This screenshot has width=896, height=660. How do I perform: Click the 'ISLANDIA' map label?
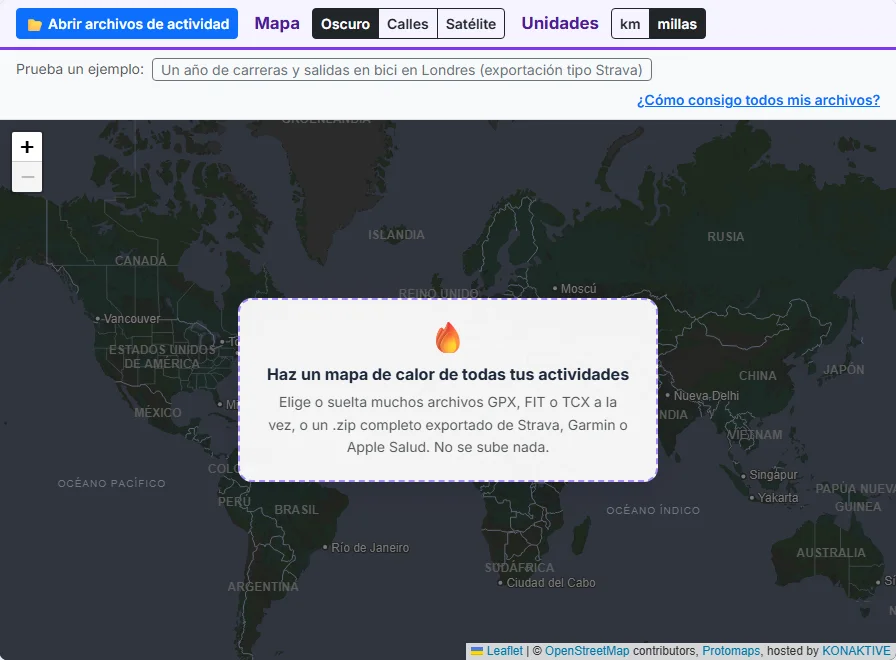click(396, 235)
